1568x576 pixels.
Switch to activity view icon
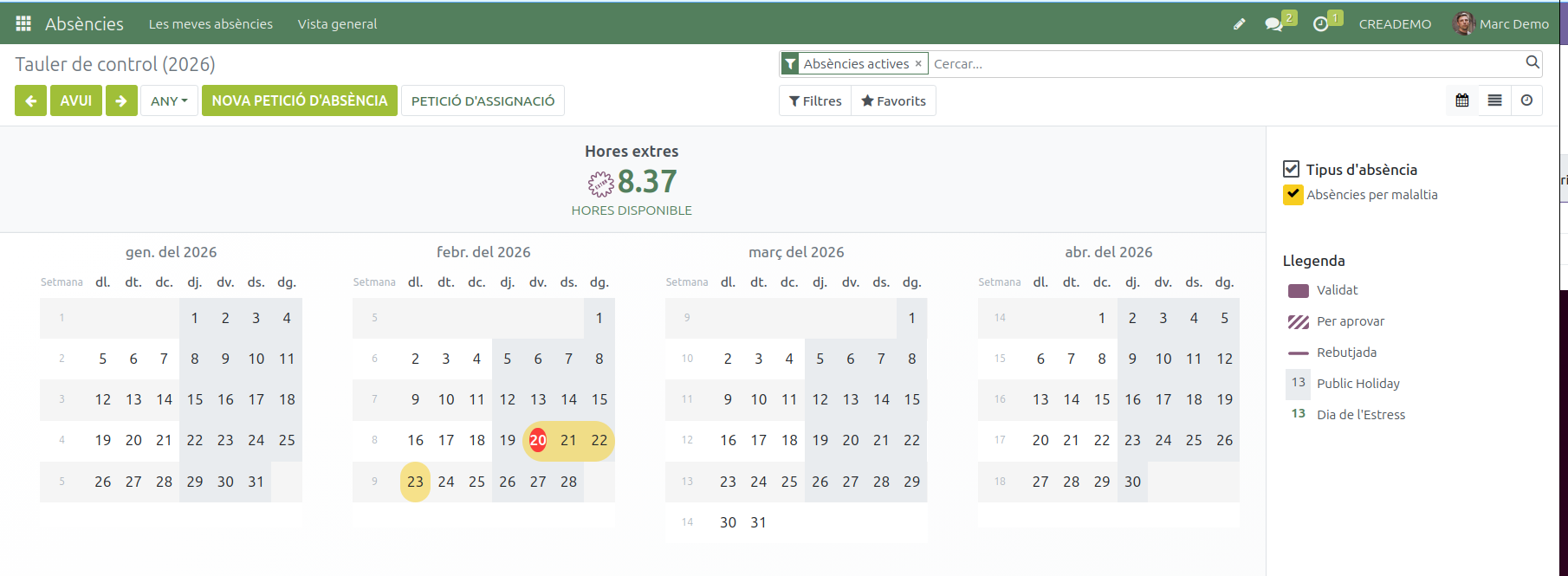tap(1526, 100)
